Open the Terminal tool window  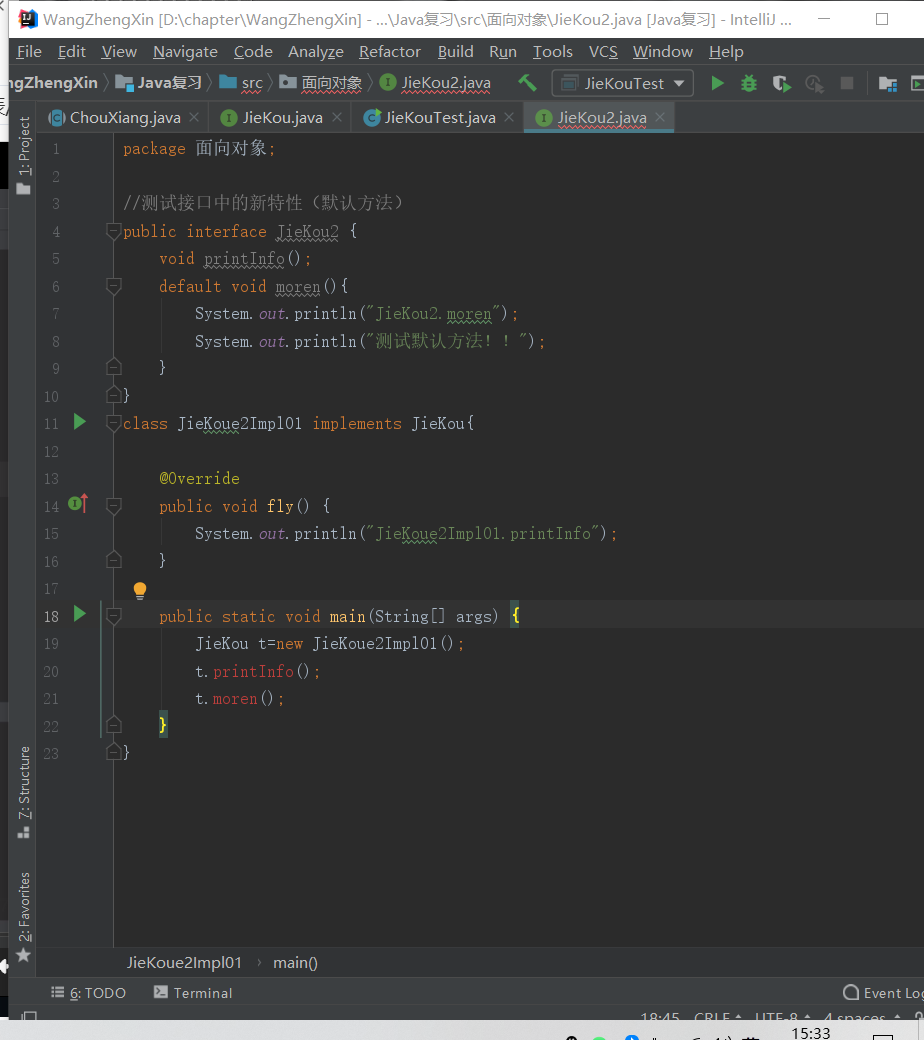coord(193,993)
